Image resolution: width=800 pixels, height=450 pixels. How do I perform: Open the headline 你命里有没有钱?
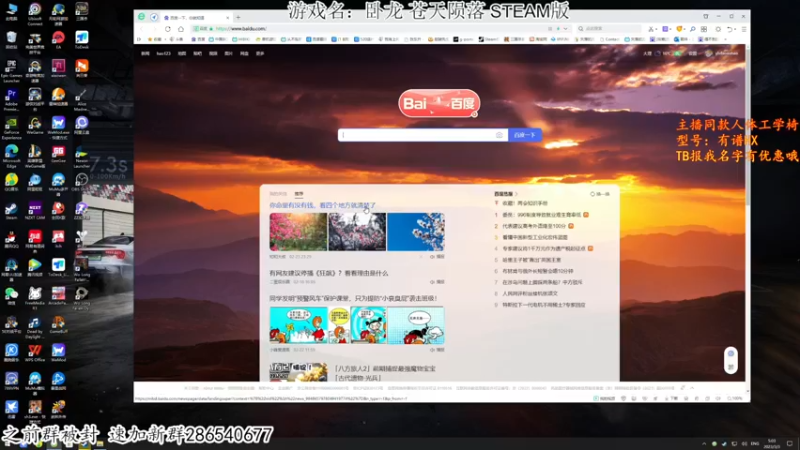coord(322,205)
